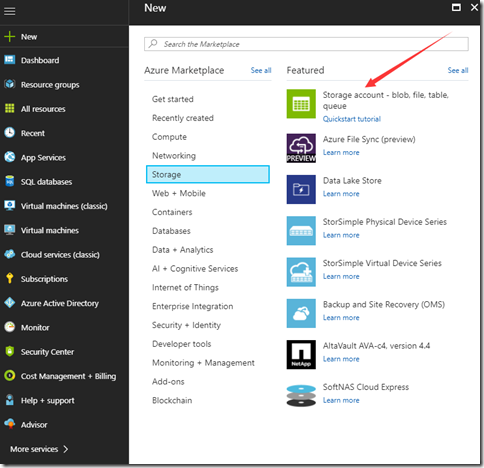Focus the Search the Marketplace field

pos(306,44)
